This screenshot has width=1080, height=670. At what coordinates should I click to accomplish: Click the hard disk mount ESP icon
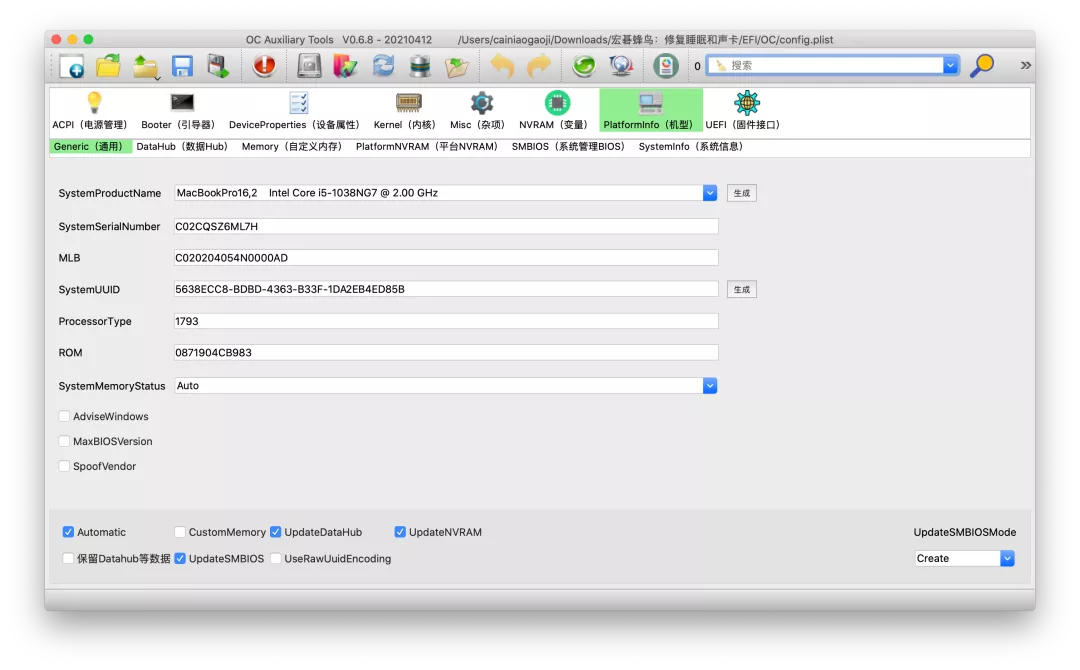tap(309, 66)
